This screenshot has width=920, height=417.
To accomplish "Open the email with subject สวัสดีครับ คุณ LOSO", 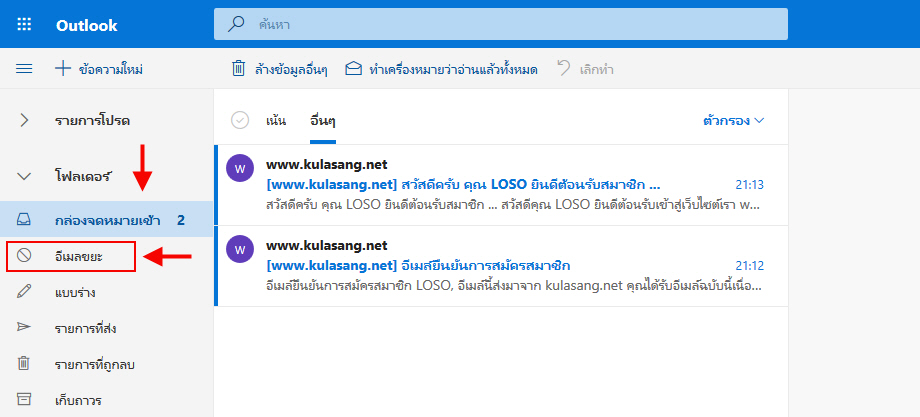I will [464, 185].
